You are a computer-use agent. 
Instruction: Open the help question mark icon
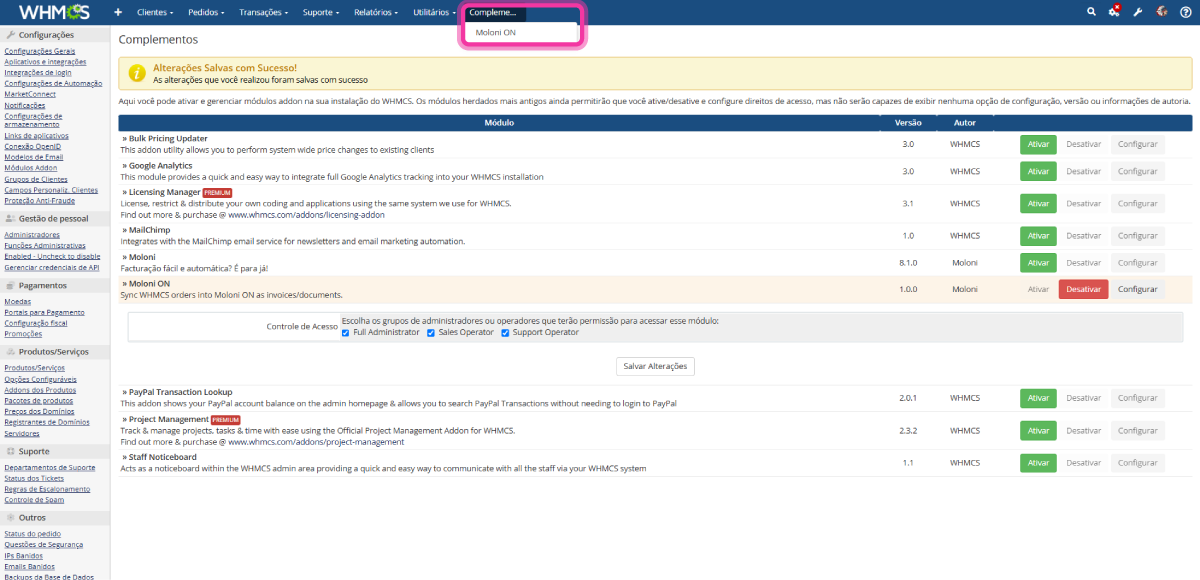coord(1185,12)
